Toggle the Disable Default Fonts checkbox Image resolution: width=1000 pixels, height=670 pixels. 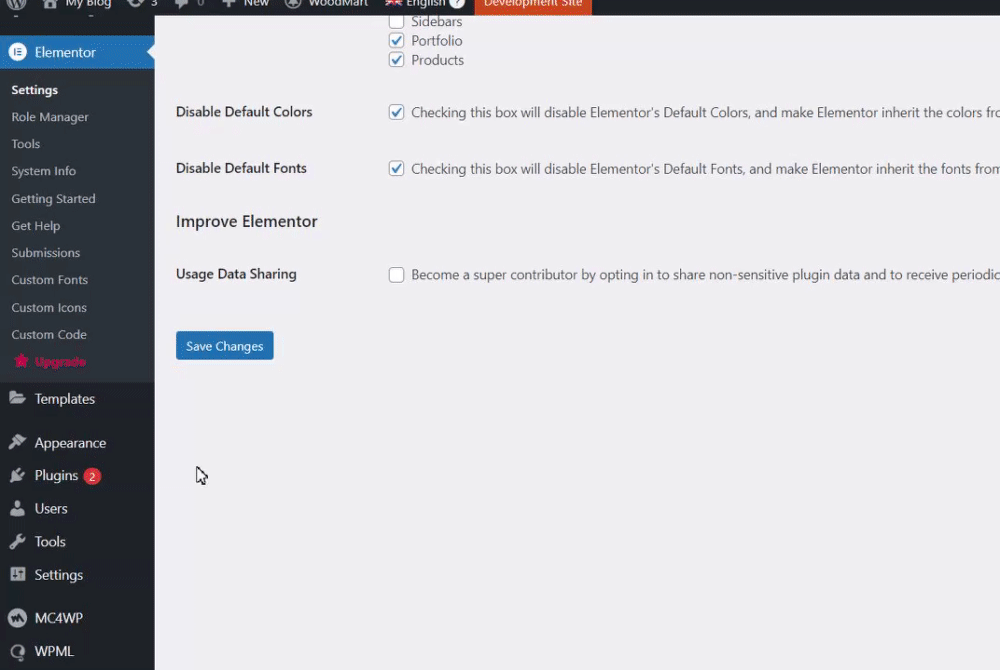(396, 169)
